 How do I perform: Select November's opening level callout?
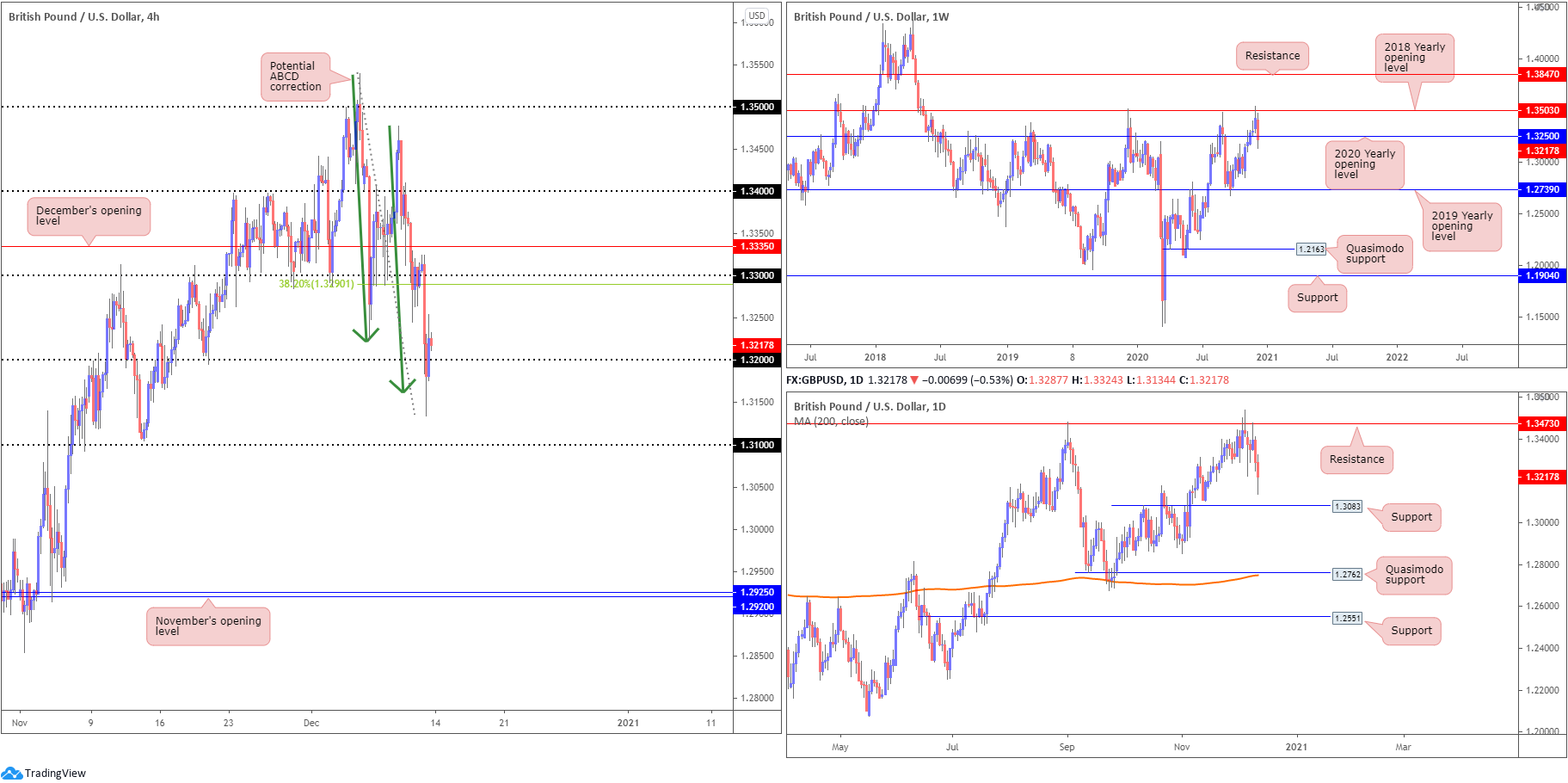pos(208,626)
